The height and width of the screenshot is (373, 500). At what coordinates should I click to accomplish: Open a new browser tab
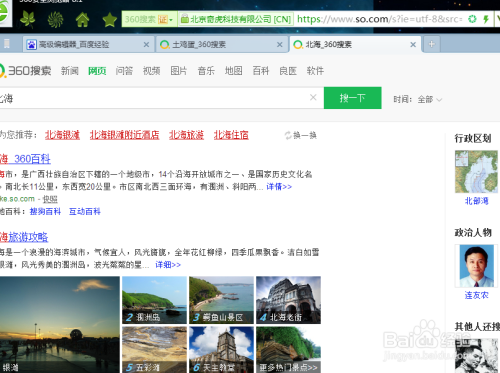(x=432, y=44)
